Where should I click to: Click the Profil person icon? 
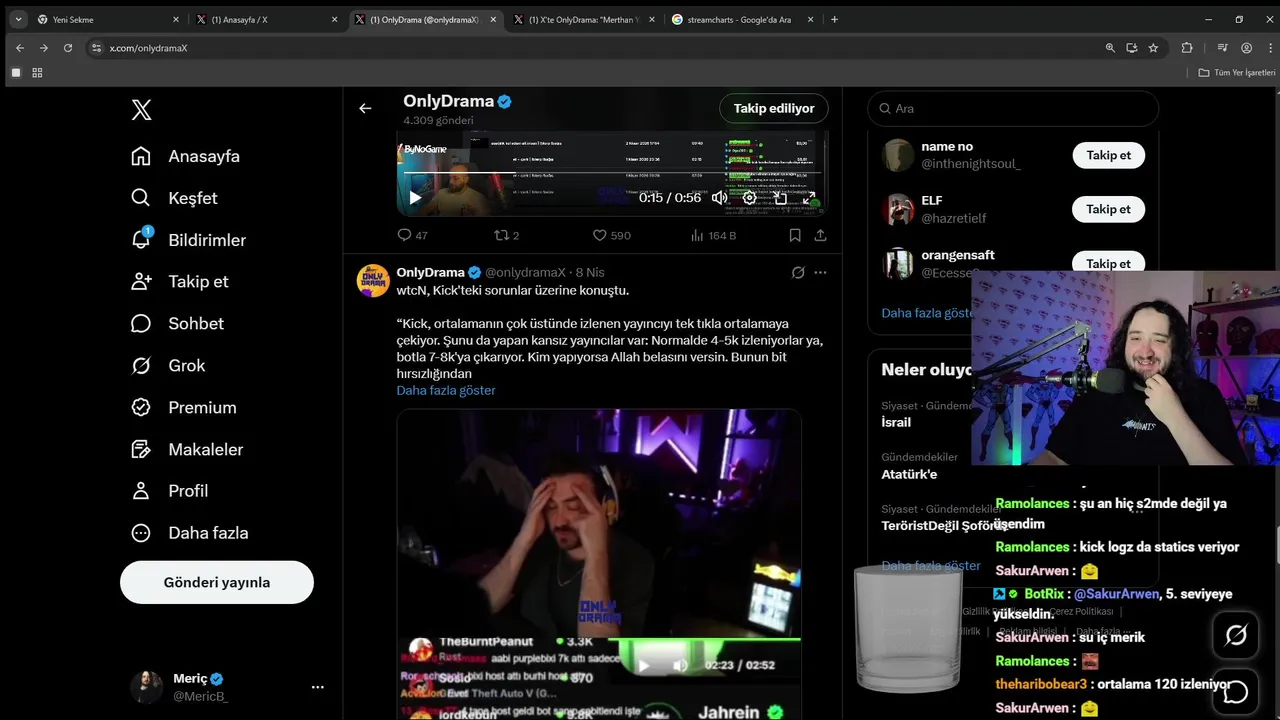pos(141,490)
